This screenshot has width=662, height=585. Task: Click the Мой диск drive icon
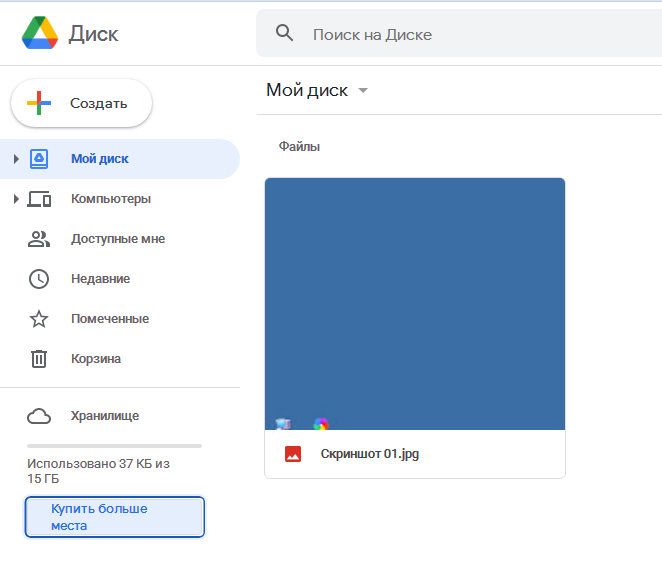click(x=39, y=158)
